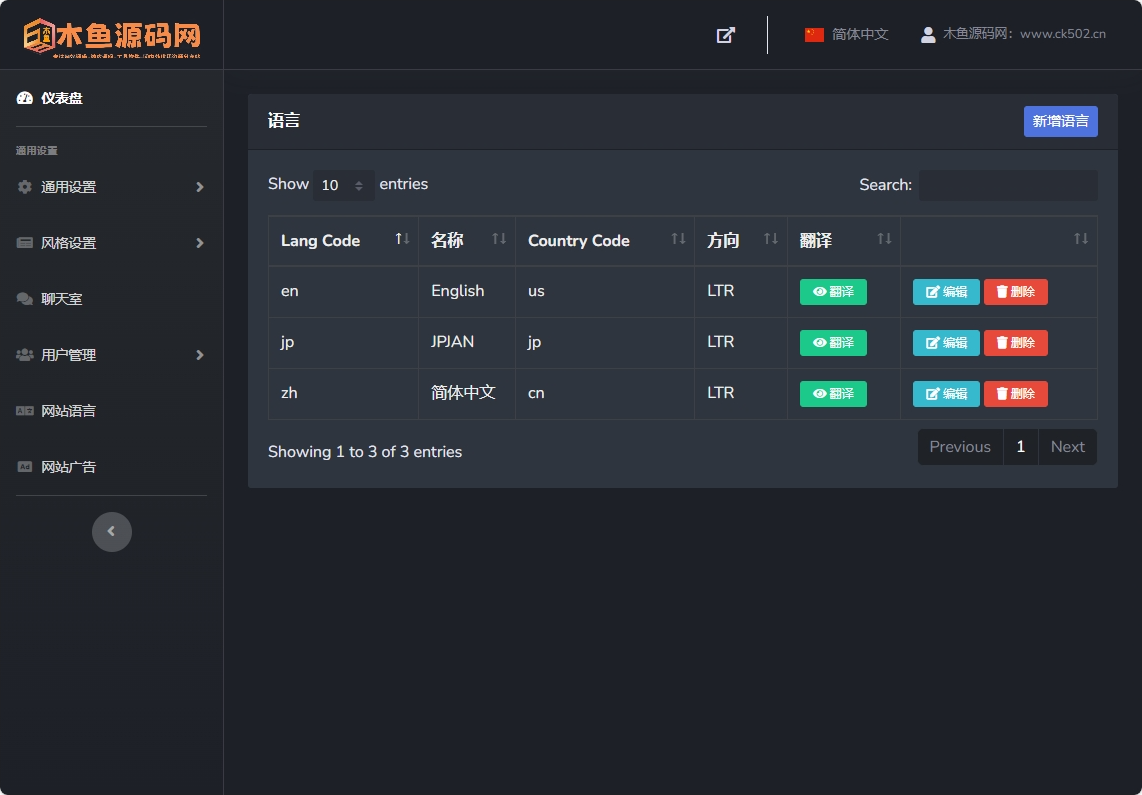
Task: Click the chat bubbles icon for 聊天室
Action: pos(25,299)
